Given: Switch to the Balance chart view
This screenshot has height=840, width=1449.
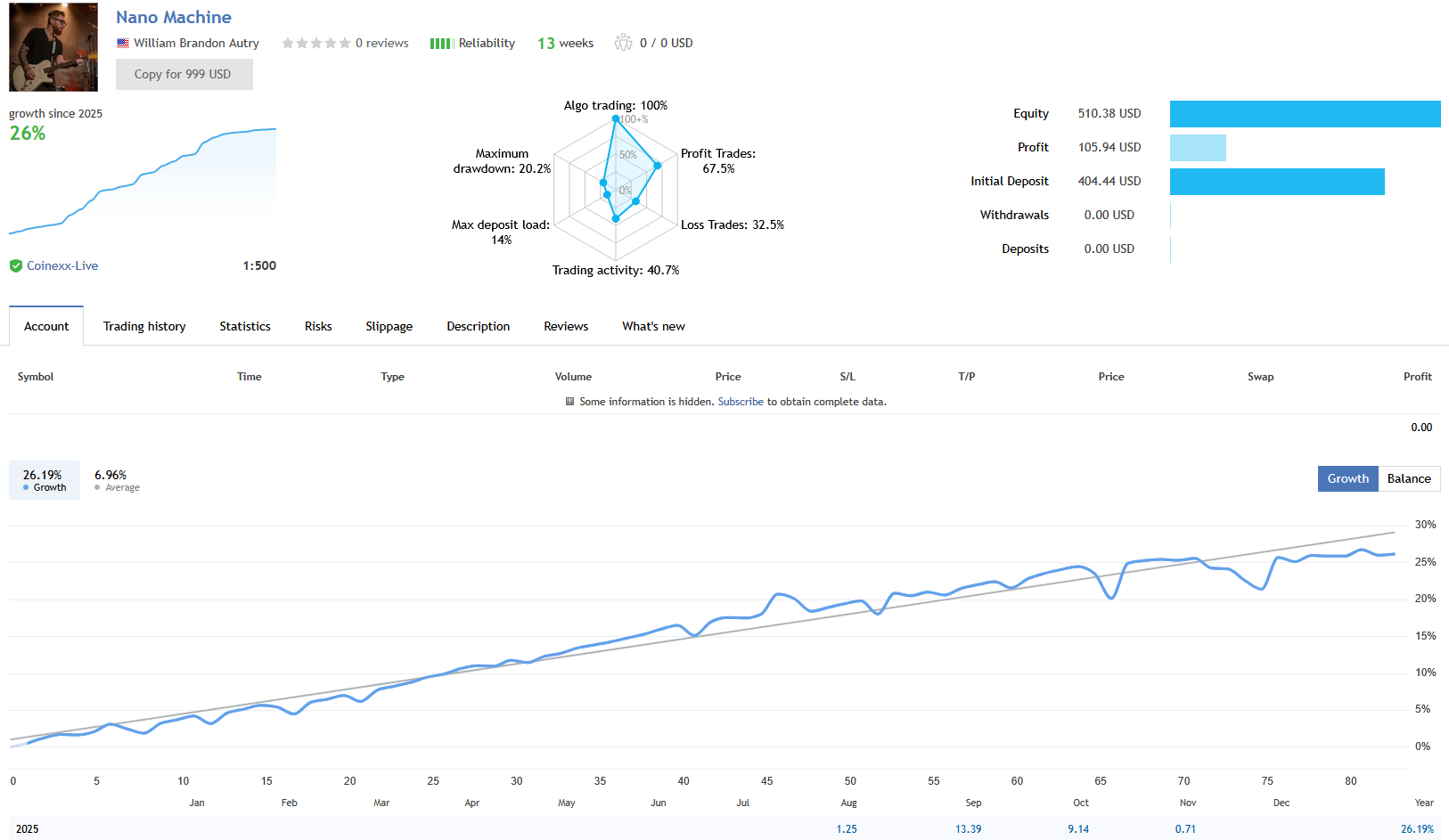Looking at the screenshot, I should 1408,478.
